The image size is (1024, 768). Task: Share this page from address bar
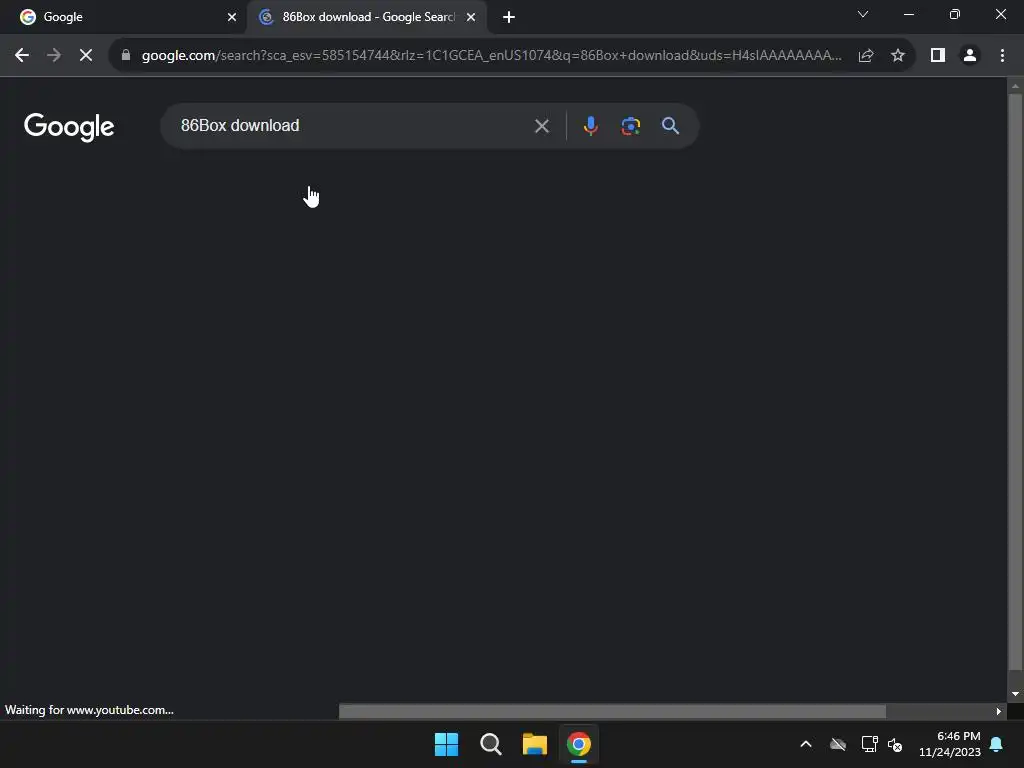(866, 56)
